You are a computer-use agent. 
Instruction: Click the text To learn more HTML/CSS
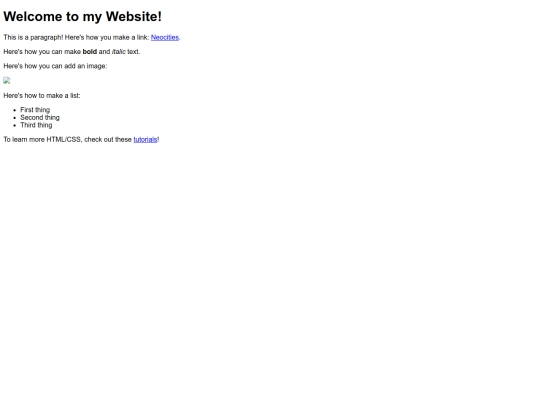(x=42, y=139)
